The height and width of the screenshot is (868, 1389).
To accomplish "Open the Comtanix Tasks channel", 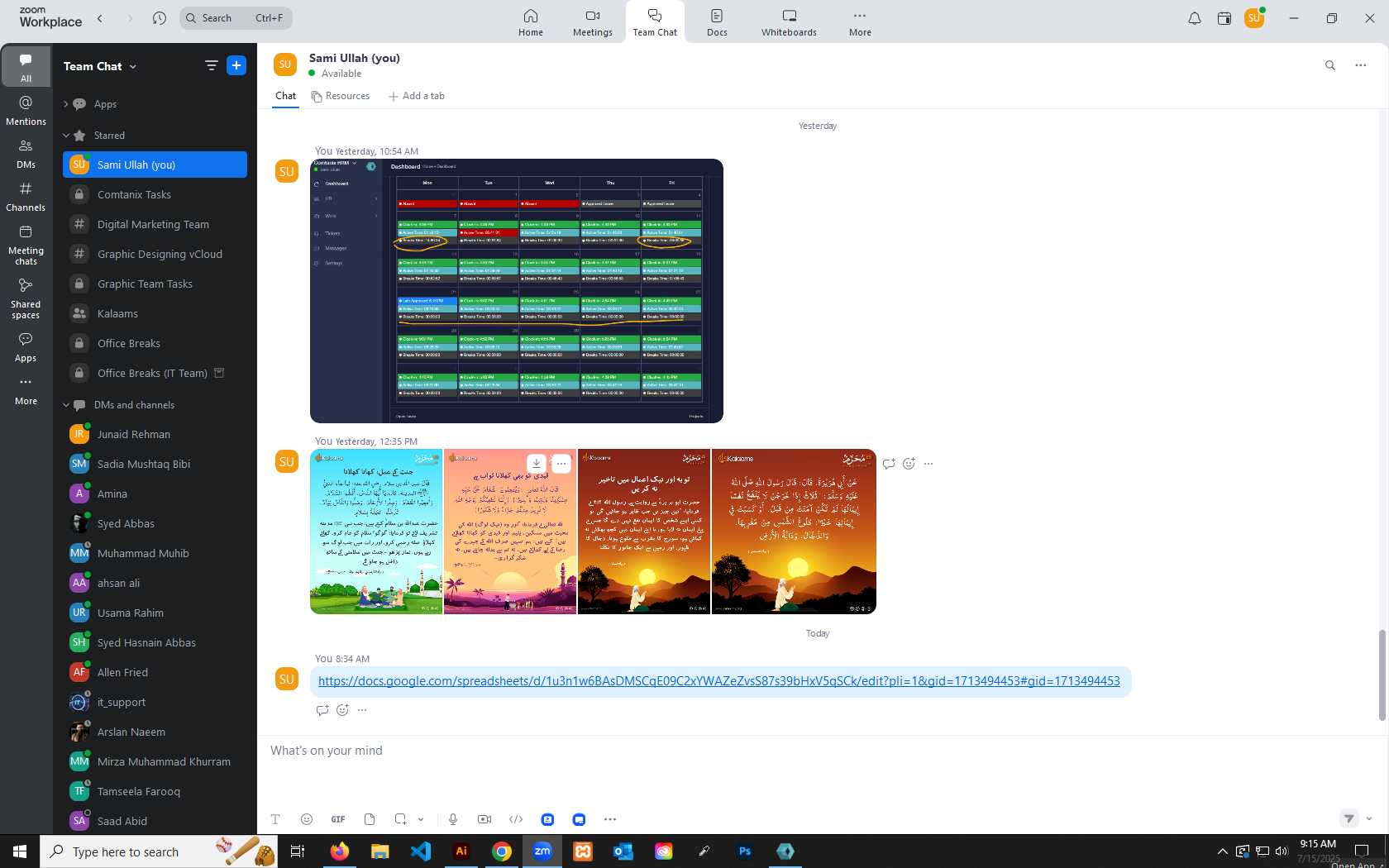I will (155, 195).
